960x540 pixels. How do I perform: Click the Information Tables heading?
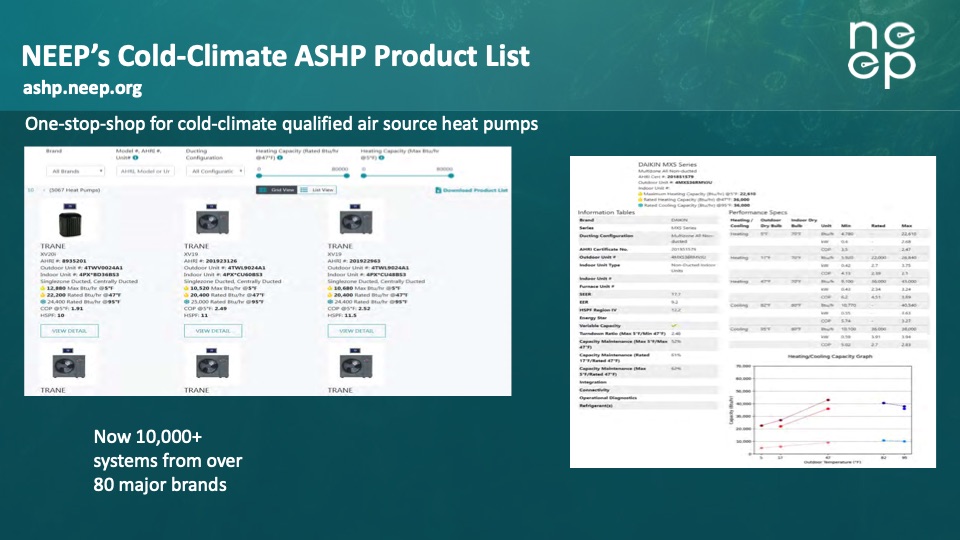pyautogui.click(x=606, y=212)
